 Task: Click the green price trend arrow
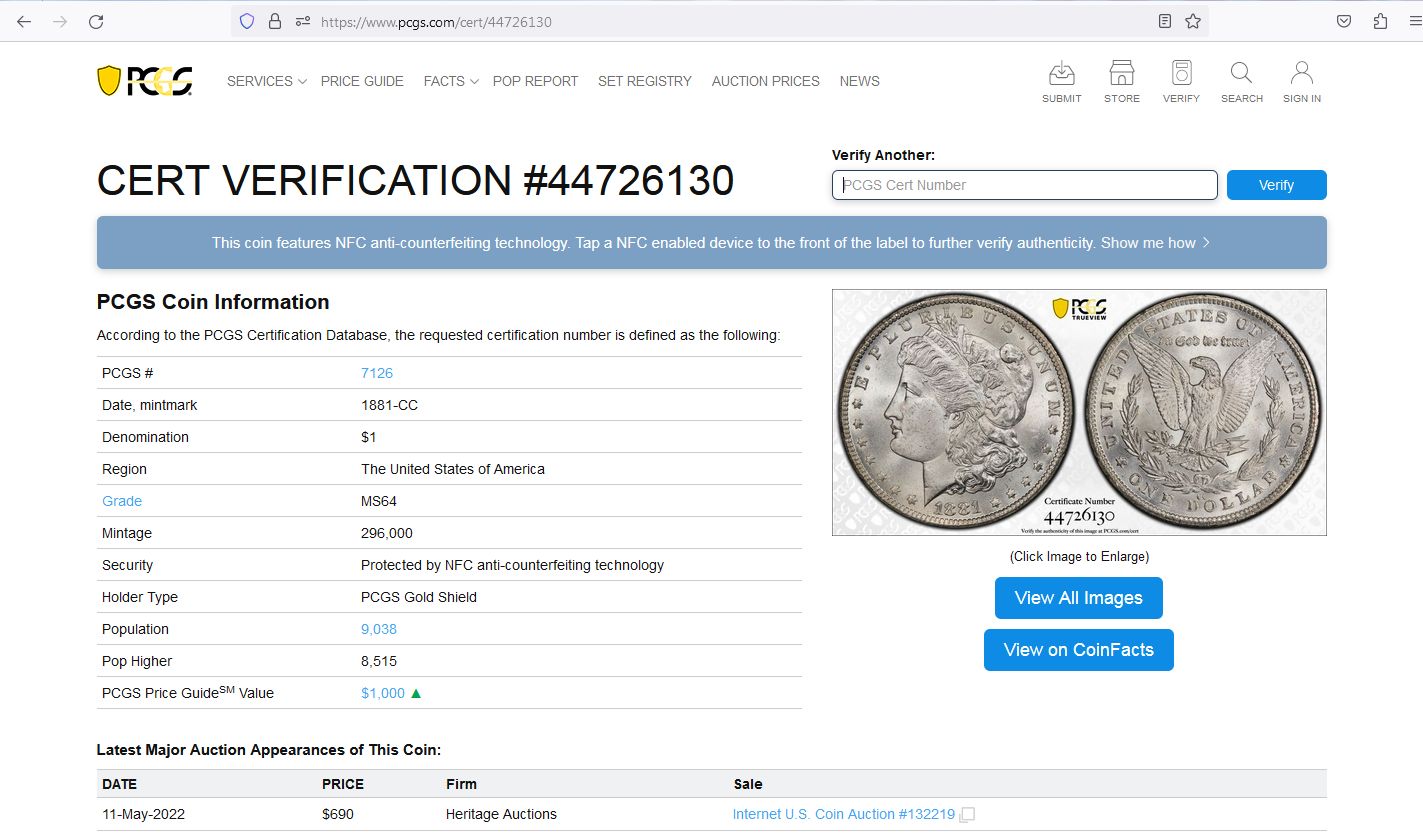click(416, 693)
